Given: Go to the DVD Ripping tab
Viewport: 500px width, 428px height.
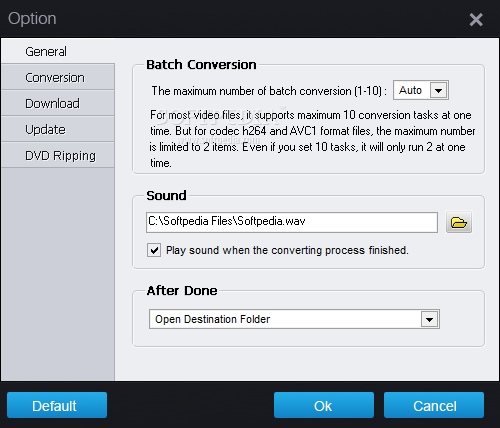Looking at the screenshot, I should [58, 155].
